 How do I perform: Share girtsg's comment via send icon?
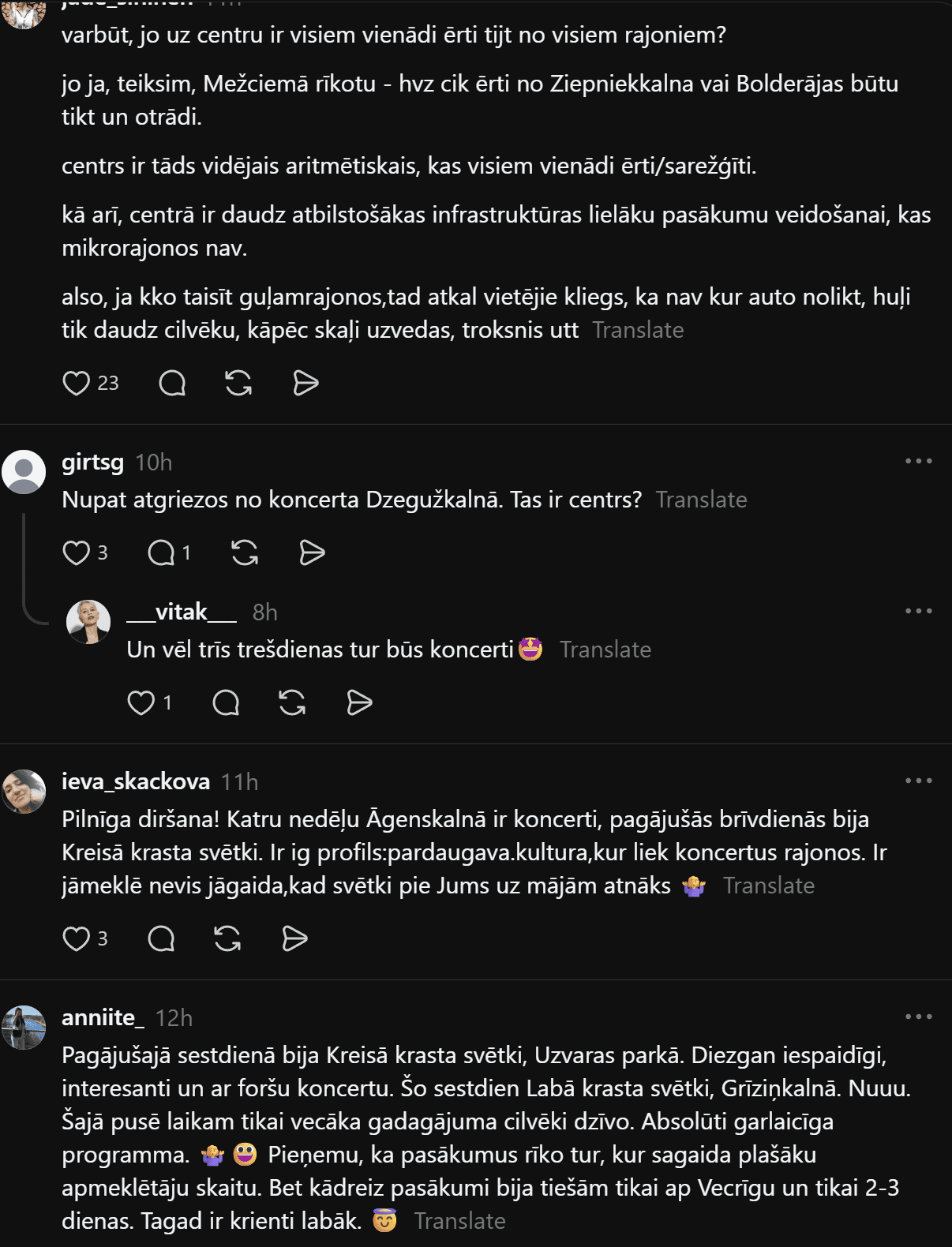coord(312,553)
